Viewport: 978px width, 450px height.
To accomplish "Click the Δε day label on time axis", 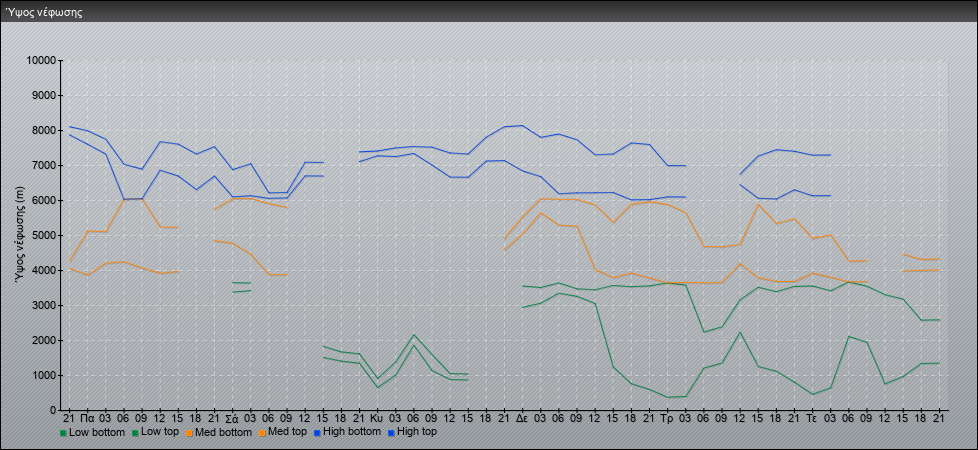I will tap(521, 418).
